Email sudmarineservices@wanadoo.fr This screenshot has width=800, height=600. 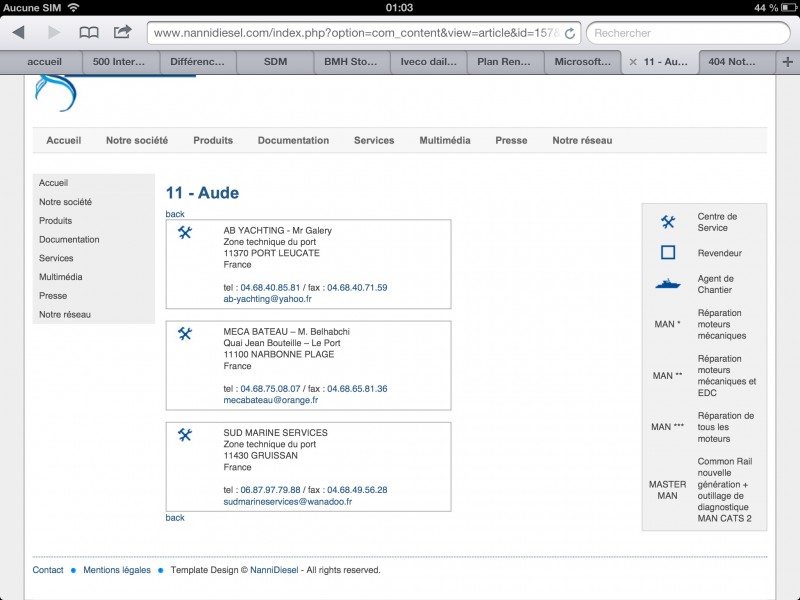pyautogui.click(x=288, y=502)
